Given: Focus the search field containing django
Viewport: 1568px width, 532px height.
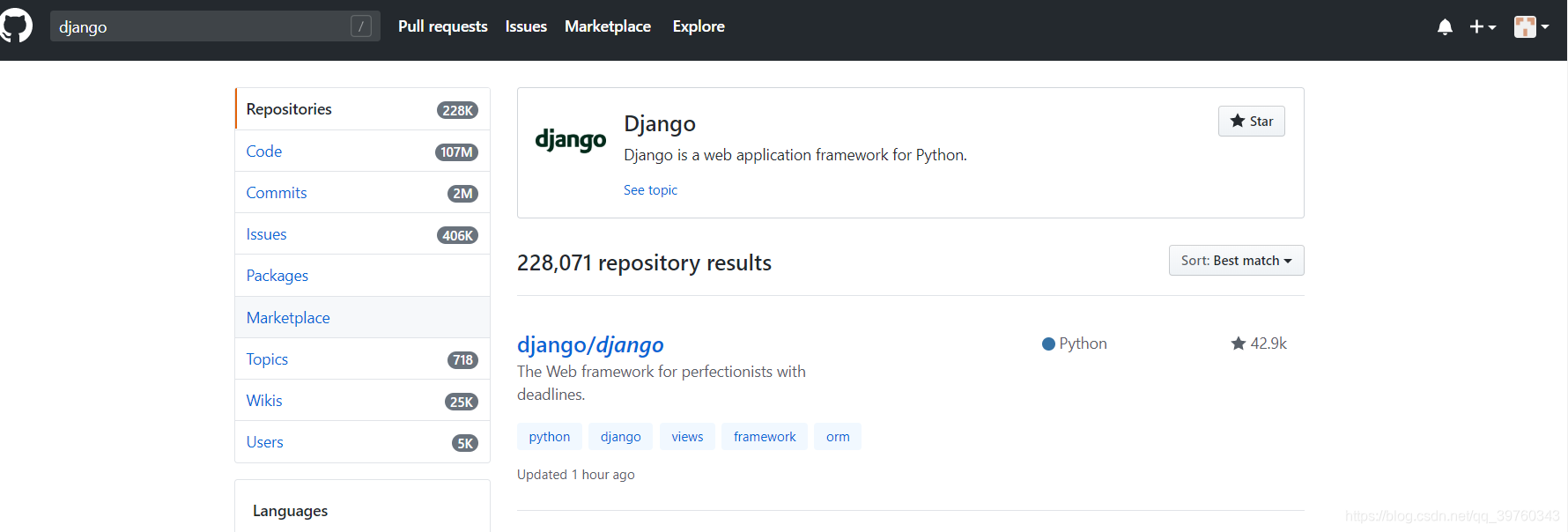Looking at the screenshot, I should (215, 26).
